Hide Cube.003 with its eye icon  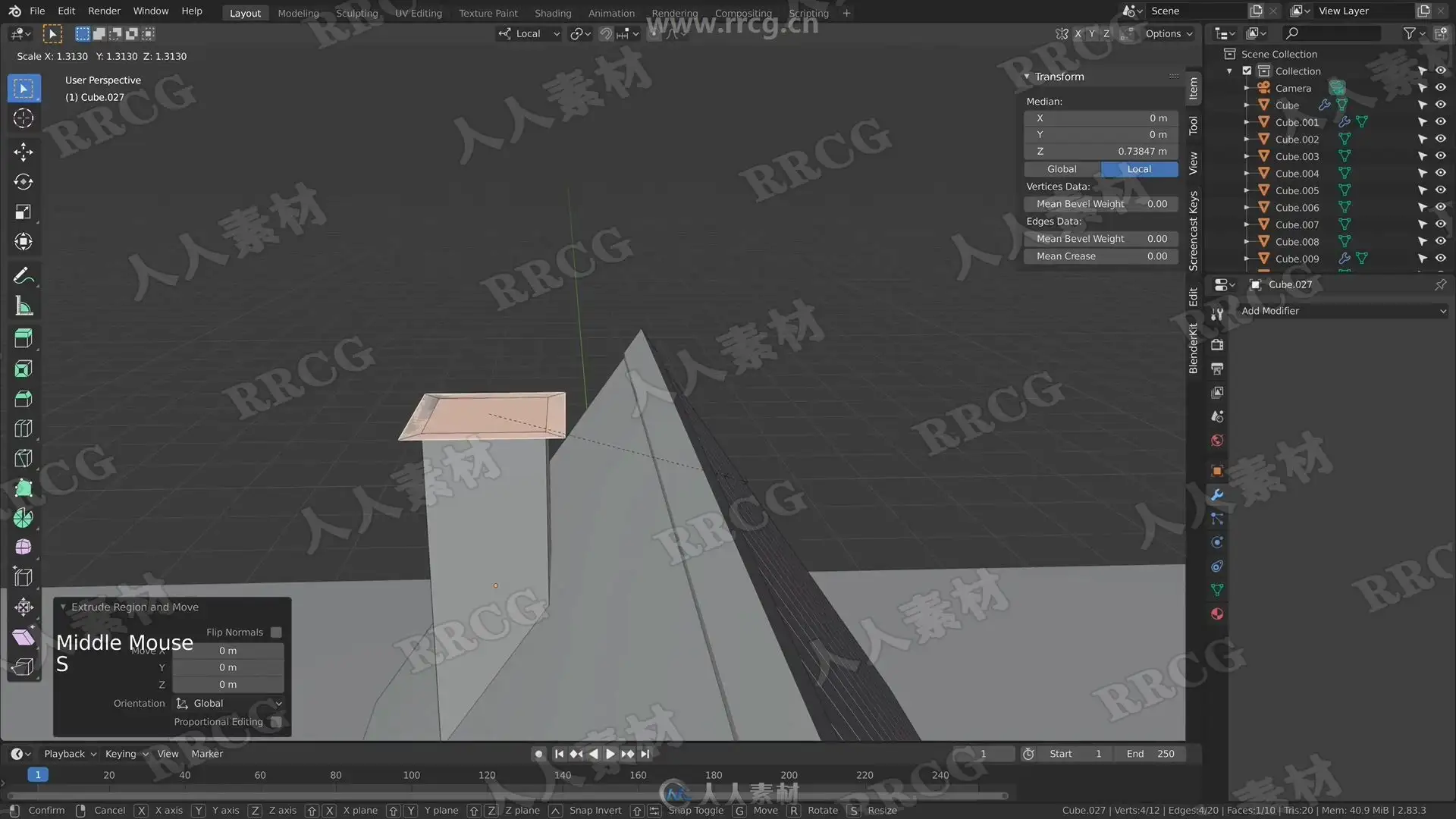pos(1440,156)
